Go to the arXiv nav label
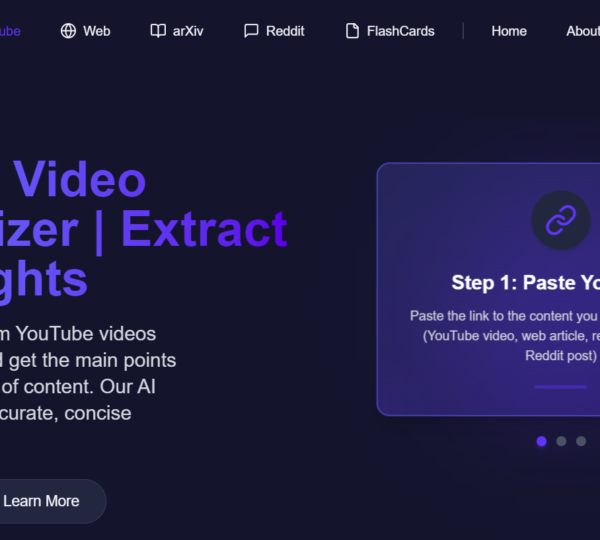 188,31
